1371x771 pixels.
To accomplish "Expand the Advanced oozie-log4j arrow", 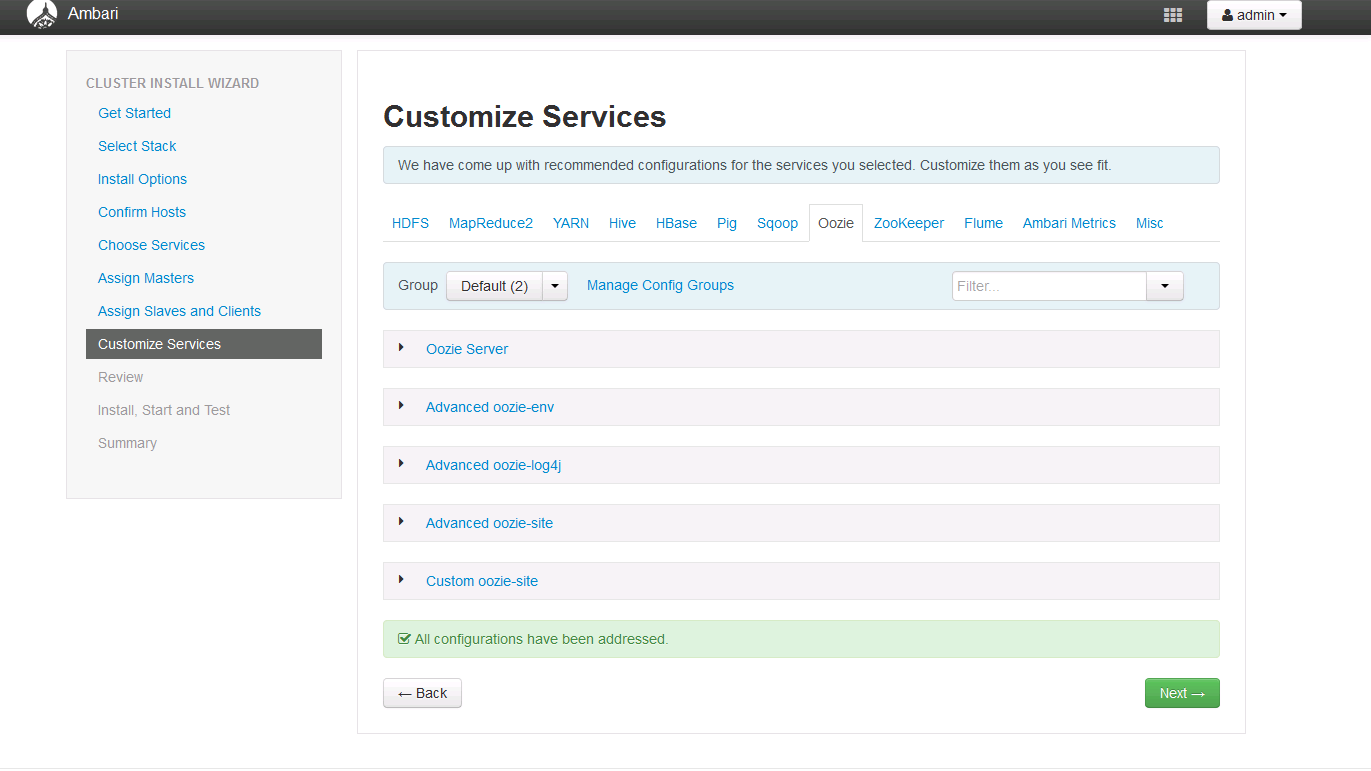I will coord(401,464).
